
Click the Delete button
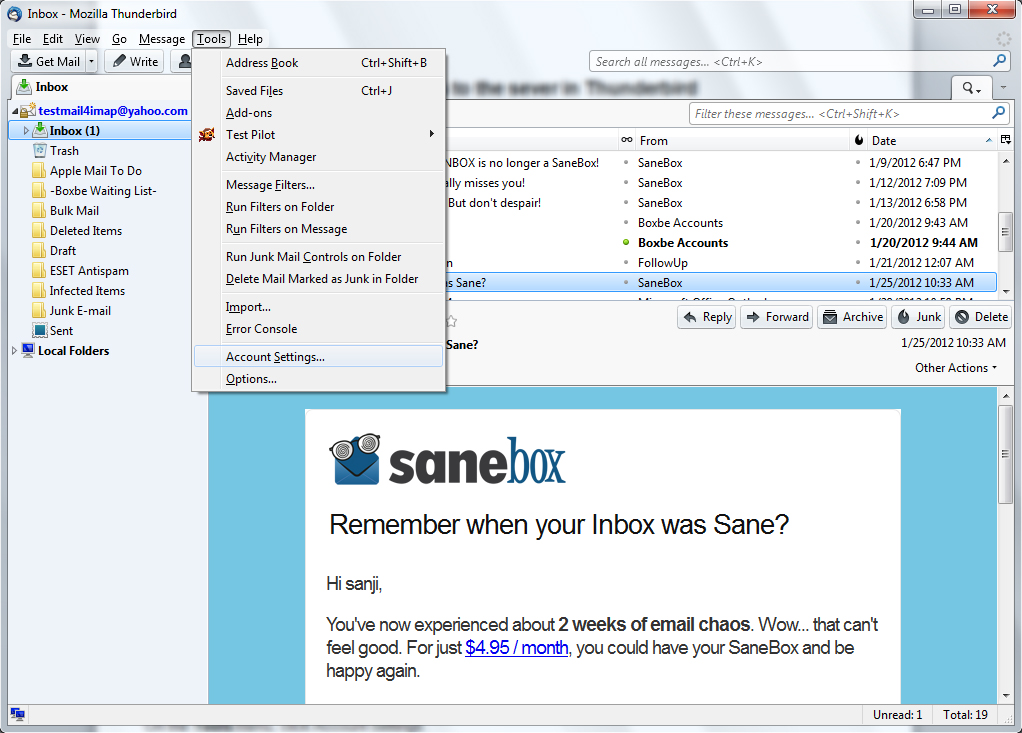point(981,317)
